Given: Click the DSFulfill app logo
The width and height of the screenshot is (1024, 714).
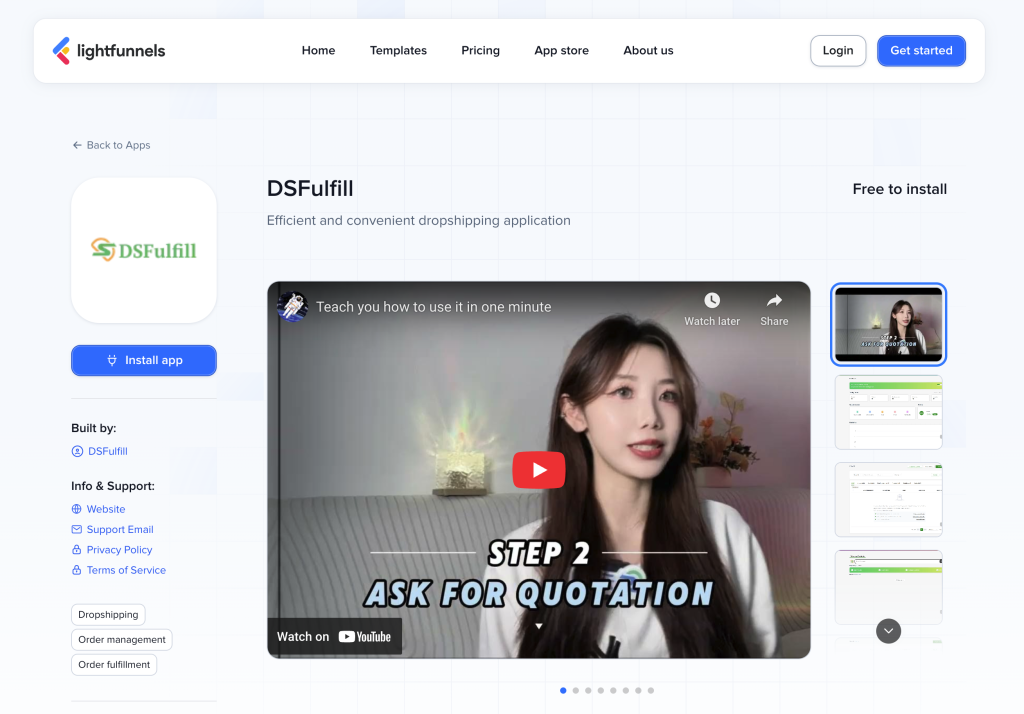Looking at the screenshot, I should pos(144,250).
